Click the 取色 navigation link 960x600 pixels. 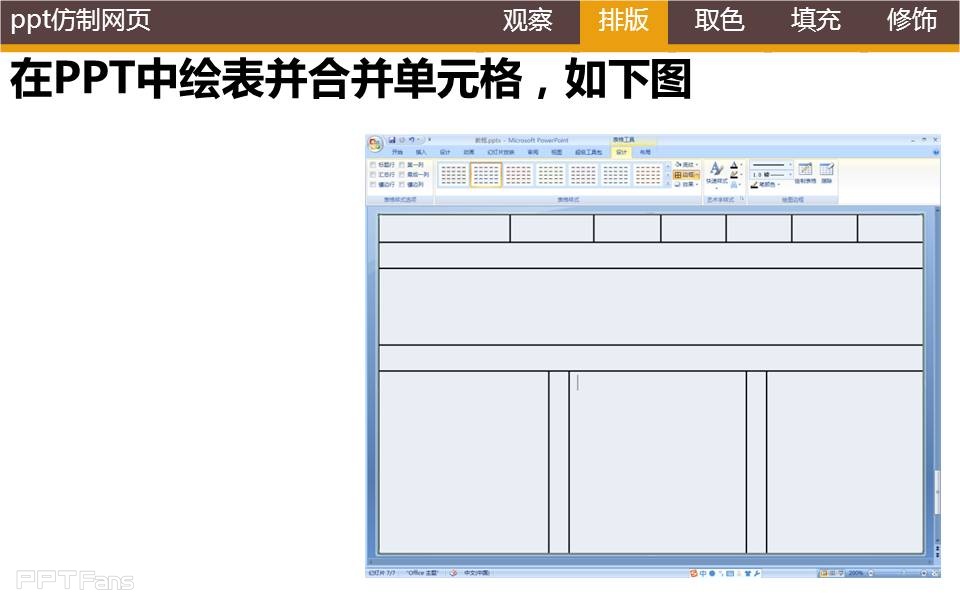719,21
